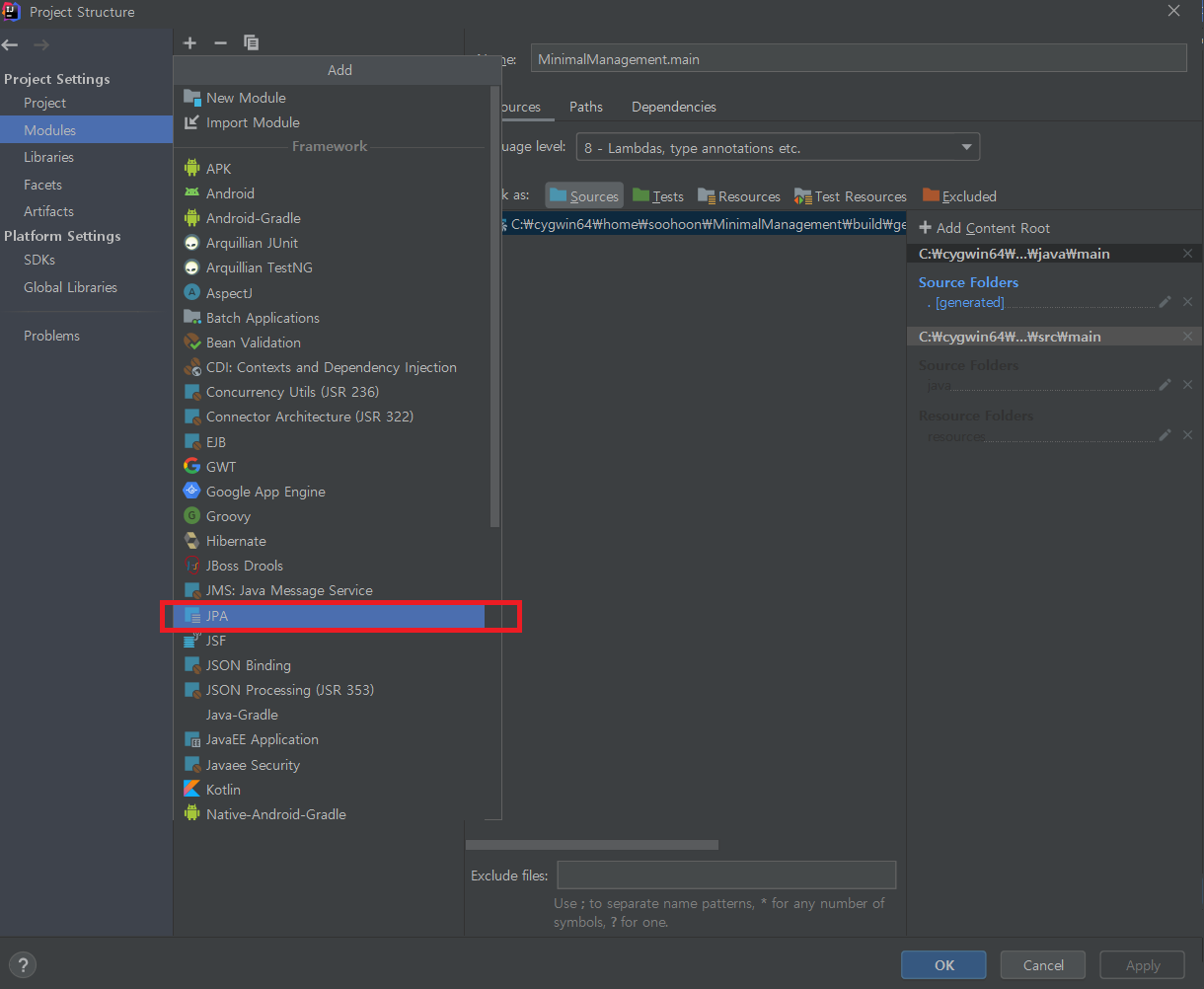This screenshot has height=989, width=1204.
Task: Mark as Resources folder
Action: [738, 195]
